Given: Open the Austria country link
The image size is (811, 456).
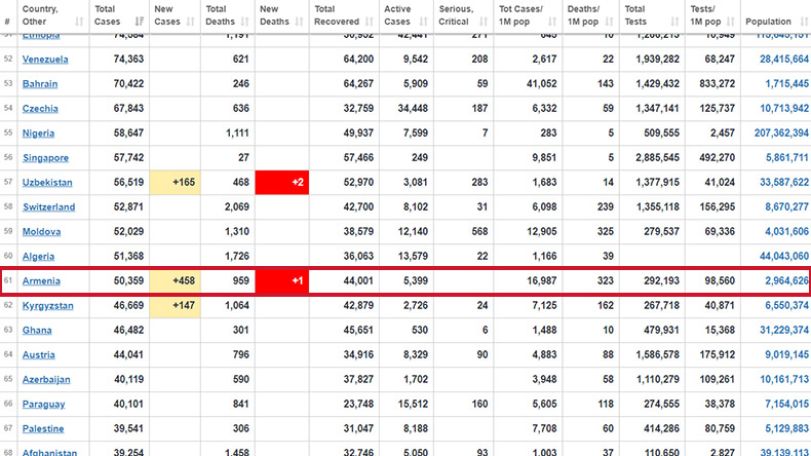Looking at the screenshot, I should click(38, 355).
